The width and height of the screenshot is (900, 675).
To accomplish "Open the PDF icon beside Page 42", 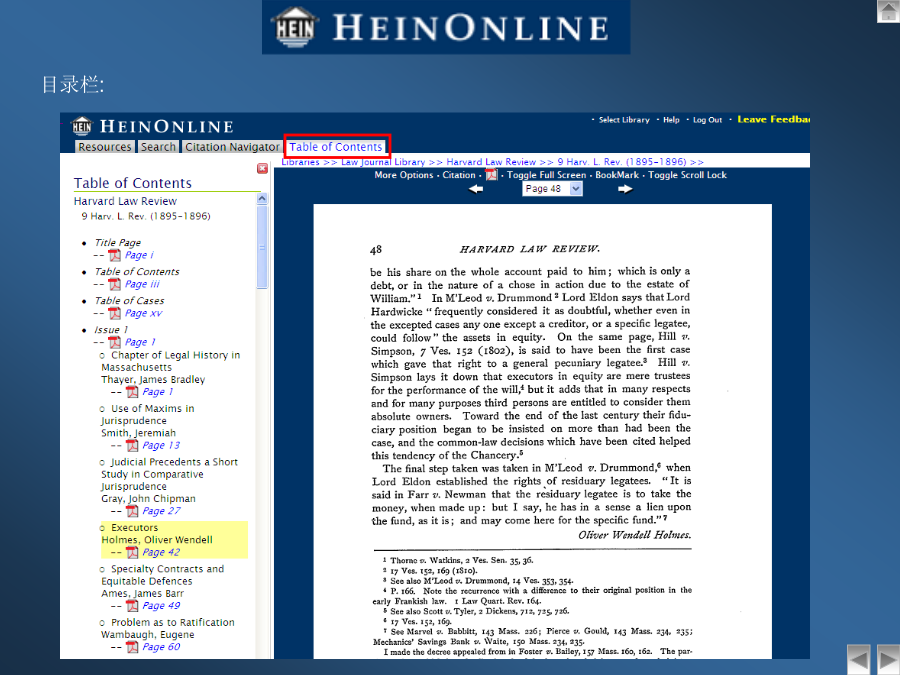I will [133, 552].
